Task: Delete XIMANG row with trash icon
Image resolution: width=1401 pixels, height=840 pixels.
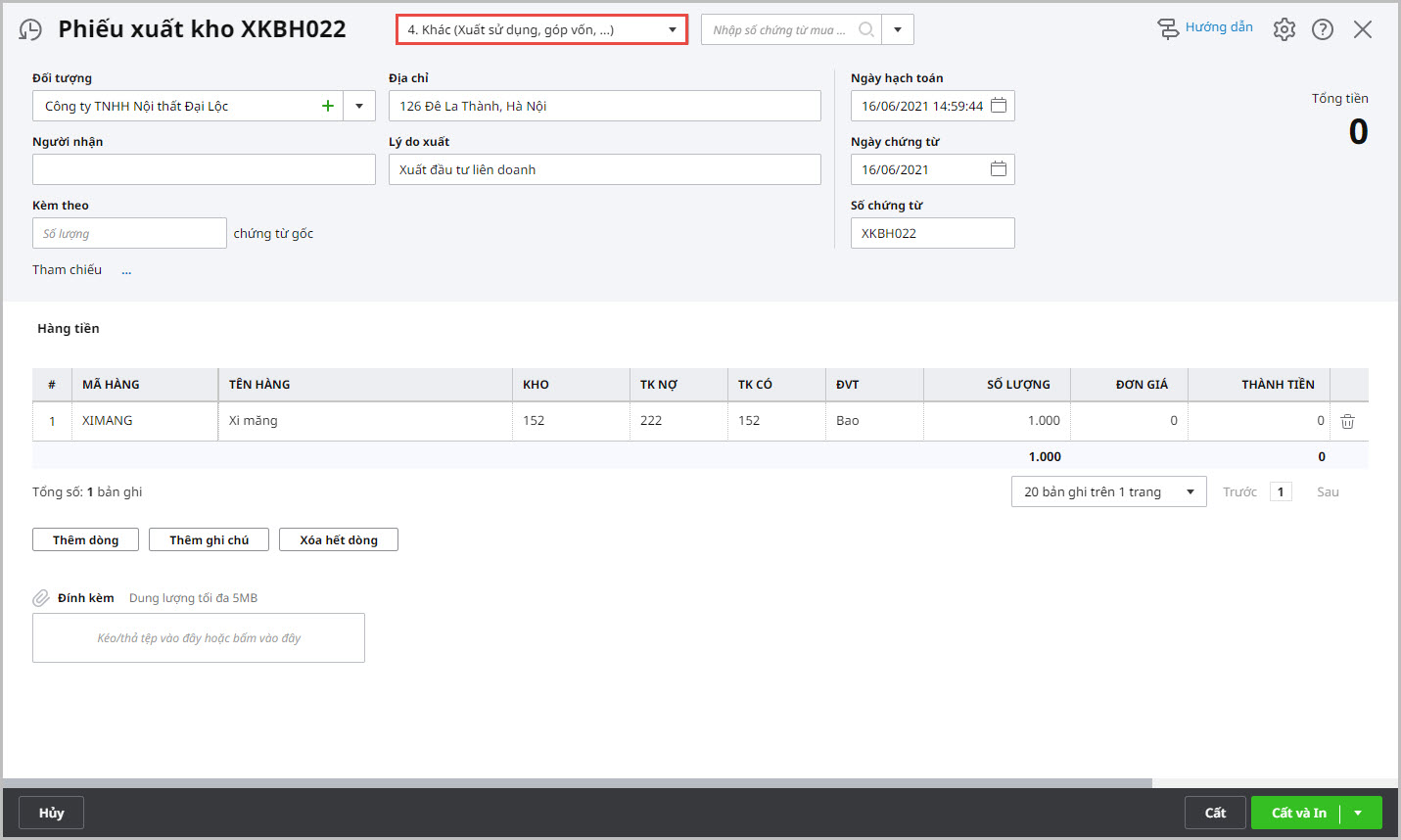Action: click(1347, 421)
